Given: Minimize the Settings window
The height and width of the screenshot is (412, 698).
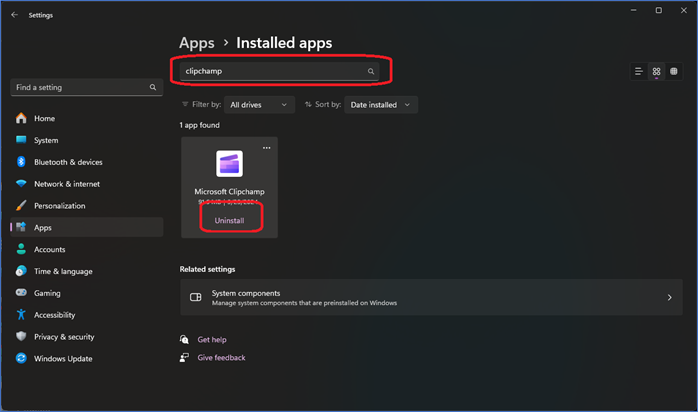Looking at the screenshot, I should (x=633, y=10).
